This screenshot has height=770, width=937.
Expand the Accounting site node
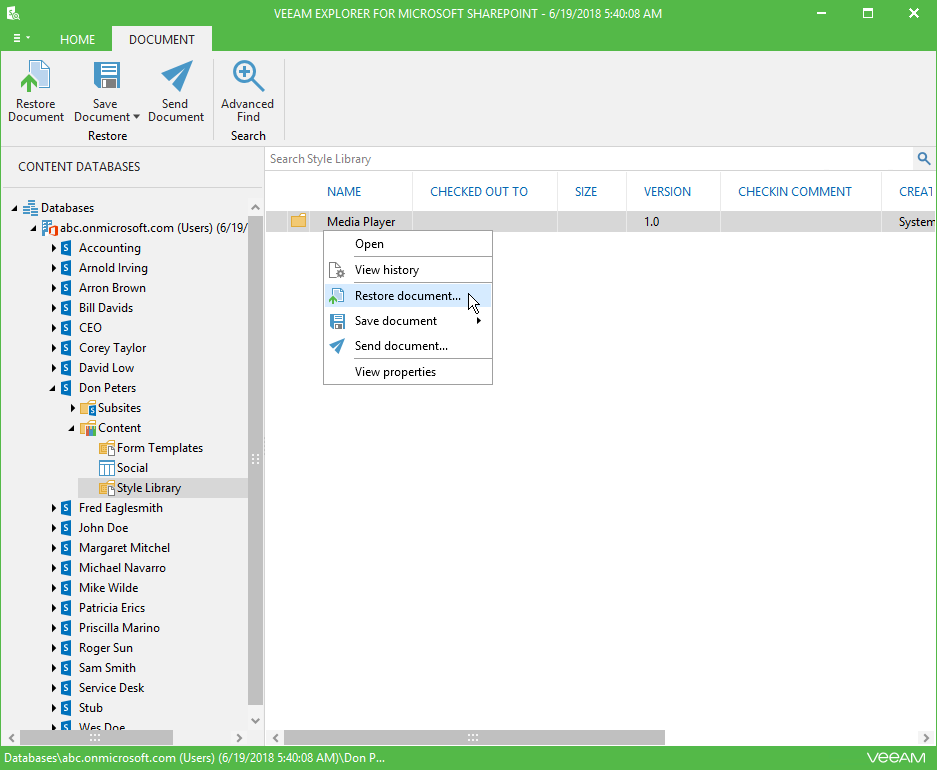54,248
